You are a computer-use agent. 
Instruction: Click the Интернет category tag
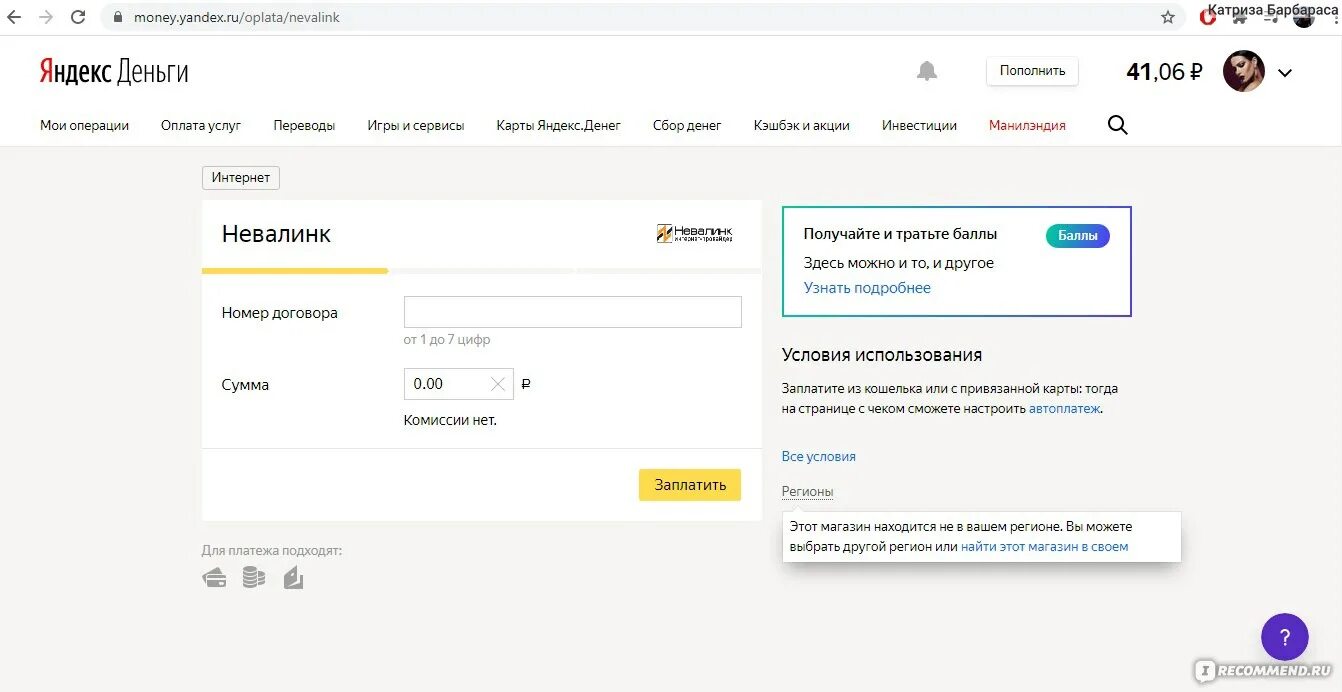tap(241, 177)
